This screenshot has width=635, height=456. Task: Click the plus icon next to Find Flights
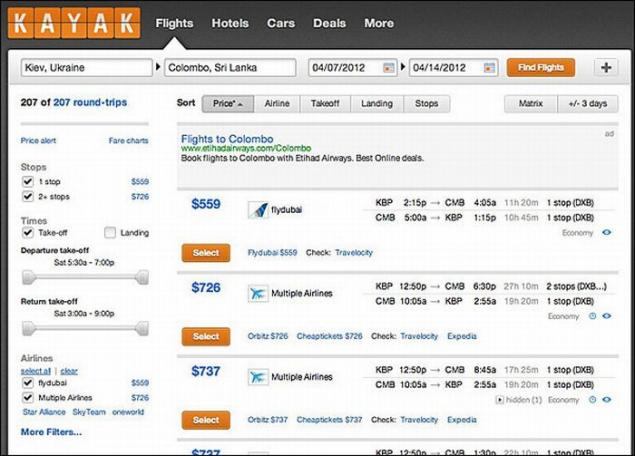[x=606, y=68]
